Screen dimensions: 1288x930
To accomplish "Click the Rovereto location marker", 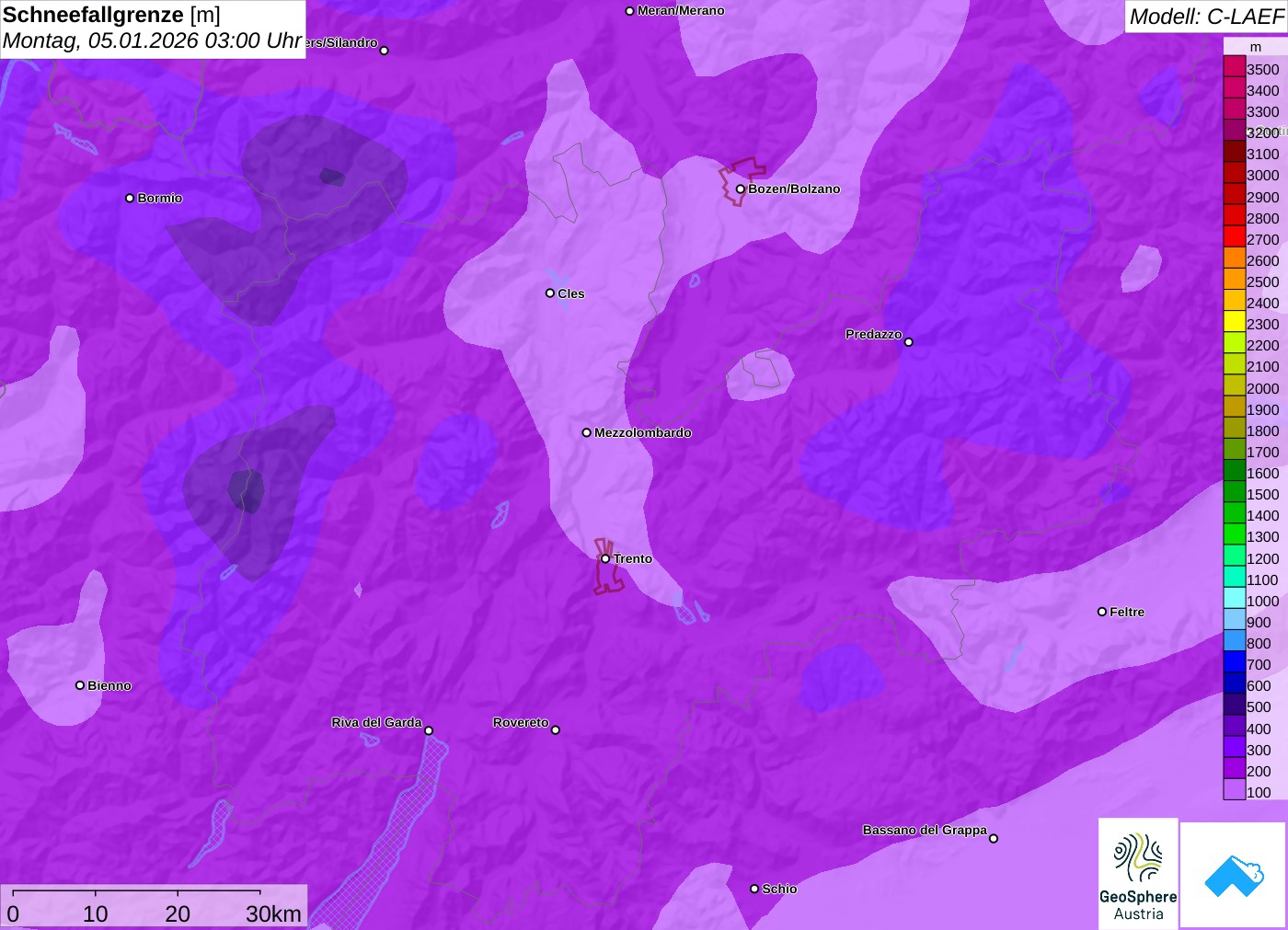I will 555,730.
